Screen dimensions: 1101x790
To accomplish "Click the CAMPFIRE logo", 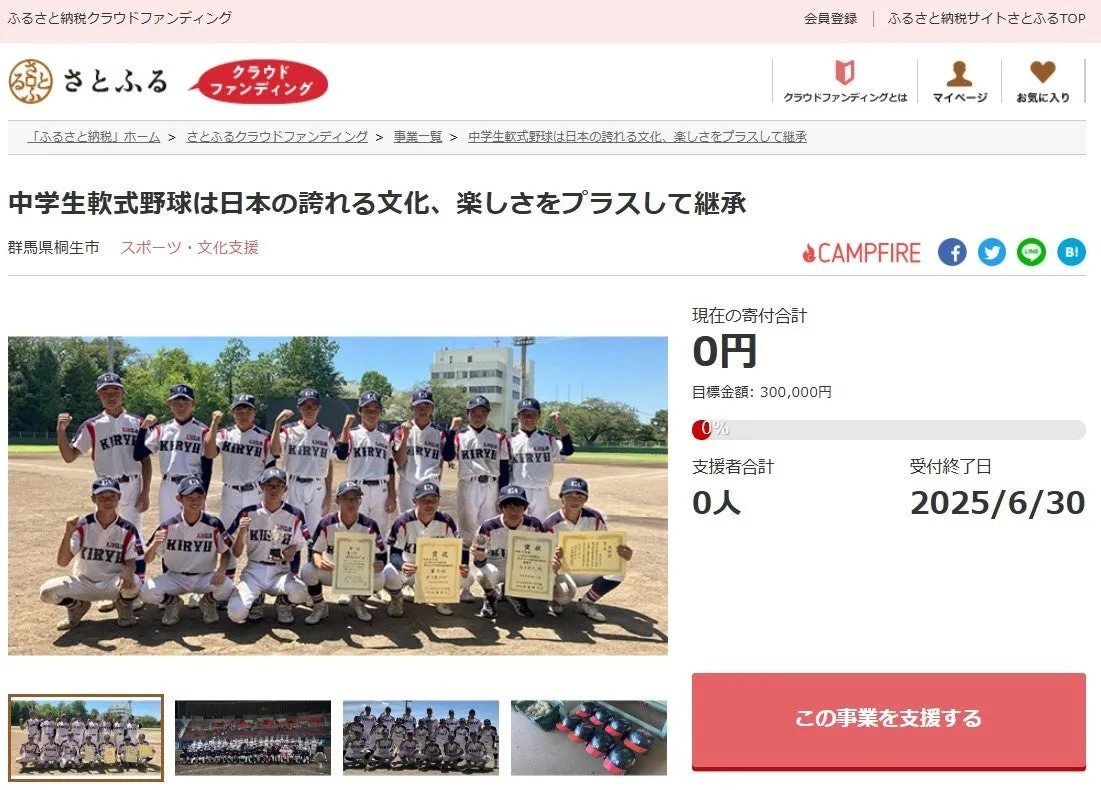I will [x=862, y=253].
